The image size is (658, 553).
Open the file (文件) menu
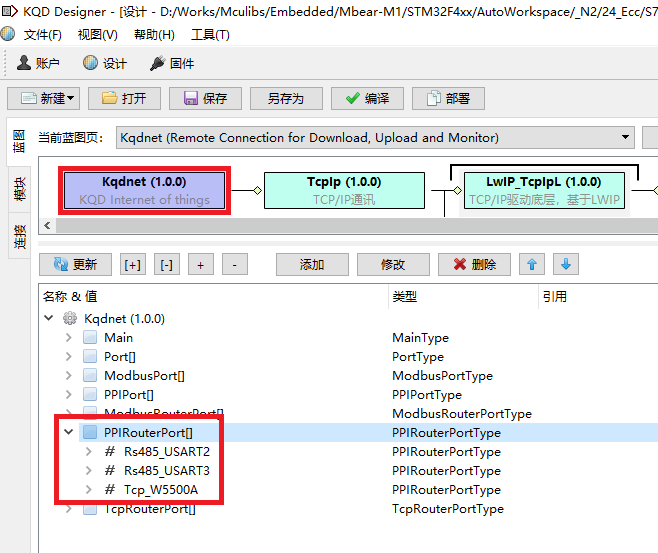coord(42,35)
